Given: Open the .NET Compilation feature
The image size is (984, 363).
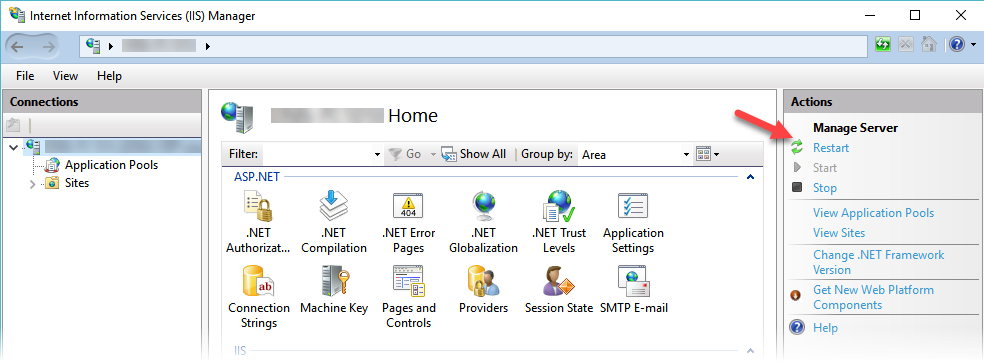Looking at the screenshot, I should [333, 222].
